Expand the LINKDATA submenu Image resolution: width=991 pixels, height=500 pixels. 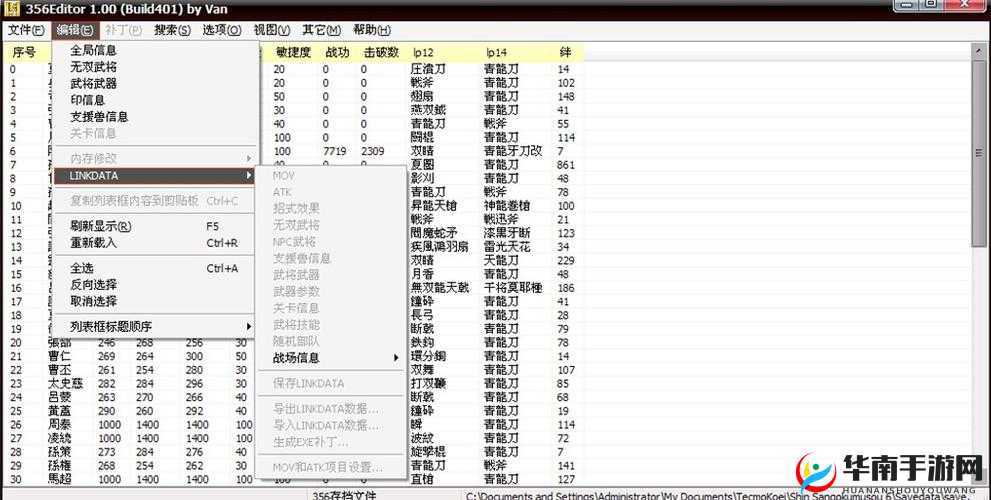point(155,176)
